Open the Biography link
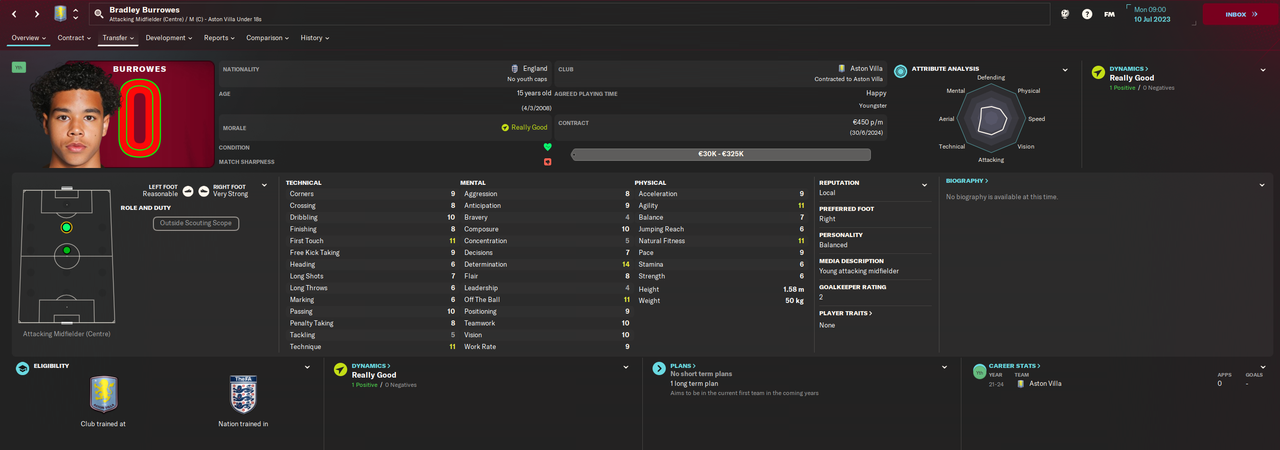This screenshot has height=450, width=1280. [967, 181]
